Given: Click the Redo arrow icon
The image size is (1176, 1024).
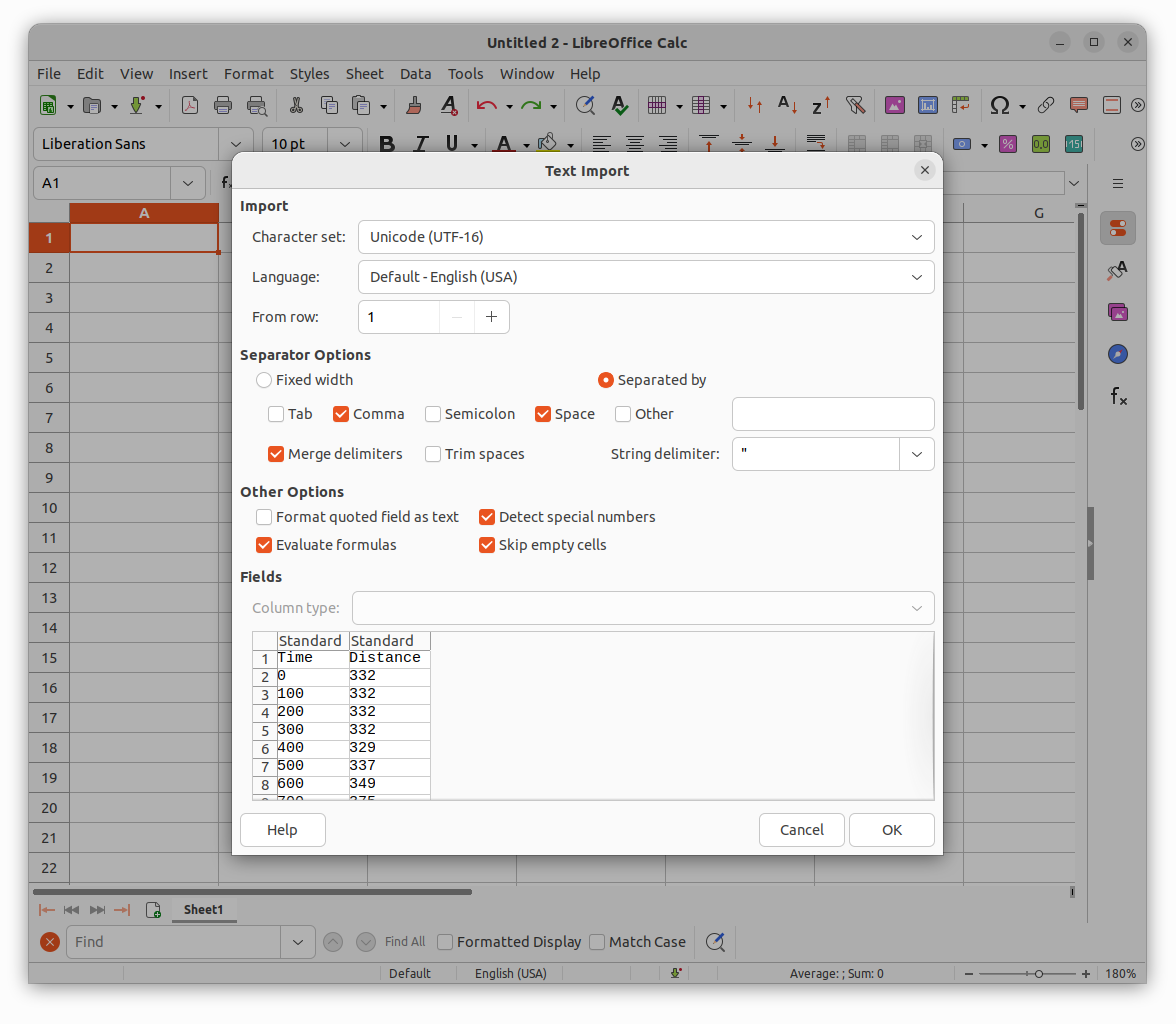Looking at the screenshot, I should tap(531, 106).
